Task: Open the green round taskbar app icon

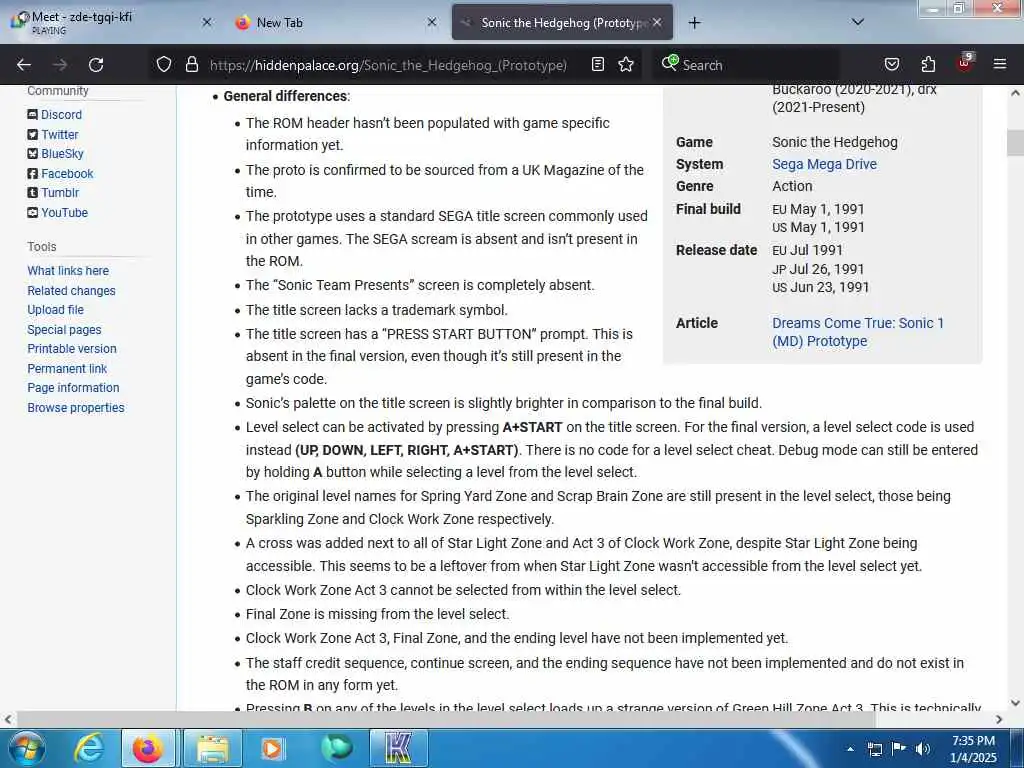Action: coord(336,748)
